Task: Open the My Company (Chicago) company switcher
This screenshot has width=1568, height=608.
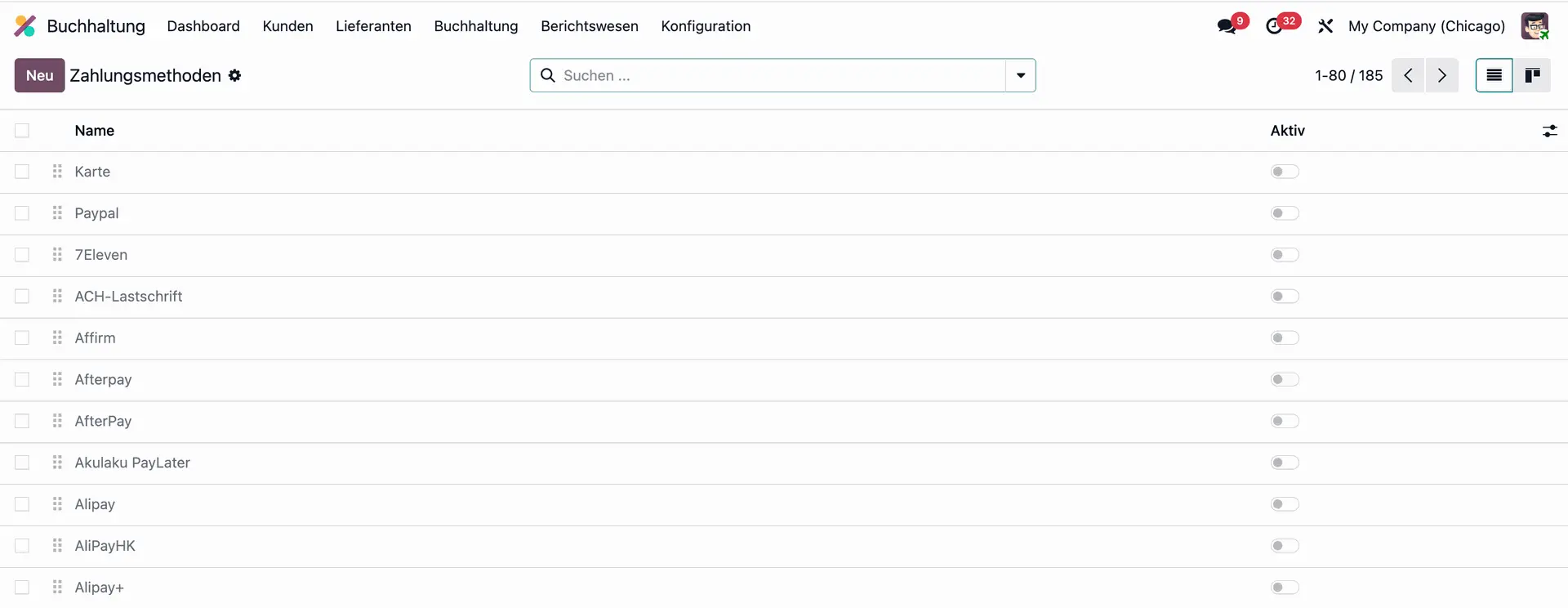Action: 1427,26
